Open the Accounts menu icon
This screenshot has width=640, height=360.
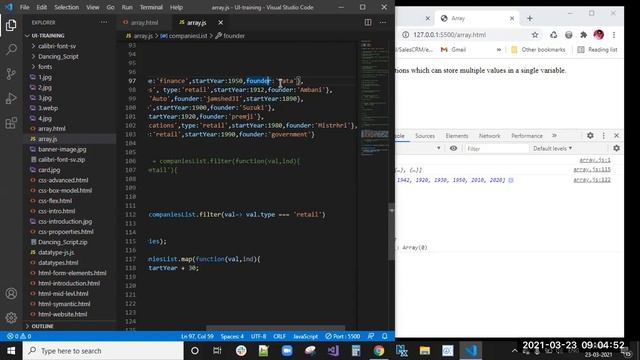(11, 293)
